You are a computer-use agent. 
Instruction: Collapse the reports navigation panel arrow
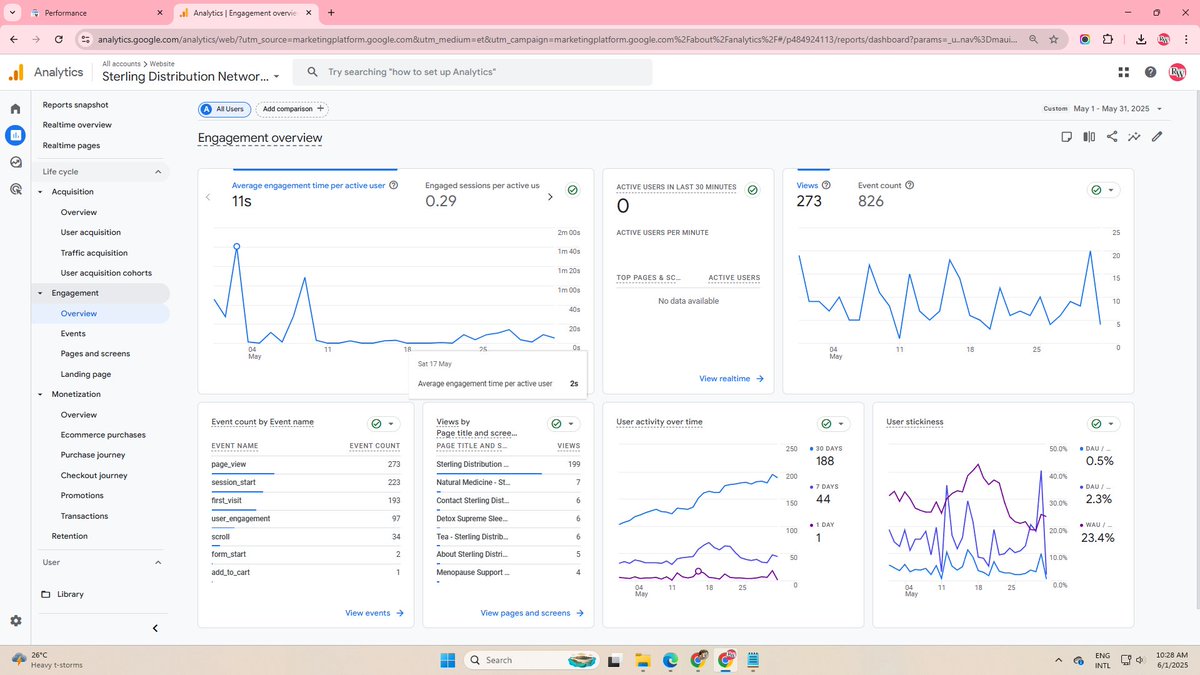pyautogui.click(x=155, y=628)
